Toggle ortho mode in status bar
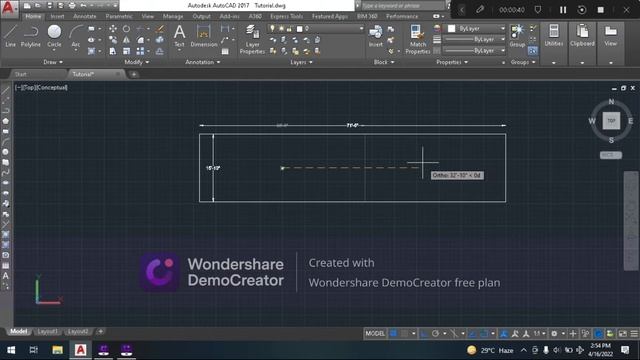This screenshot has height=360, width=640. [x=424, y=333]
